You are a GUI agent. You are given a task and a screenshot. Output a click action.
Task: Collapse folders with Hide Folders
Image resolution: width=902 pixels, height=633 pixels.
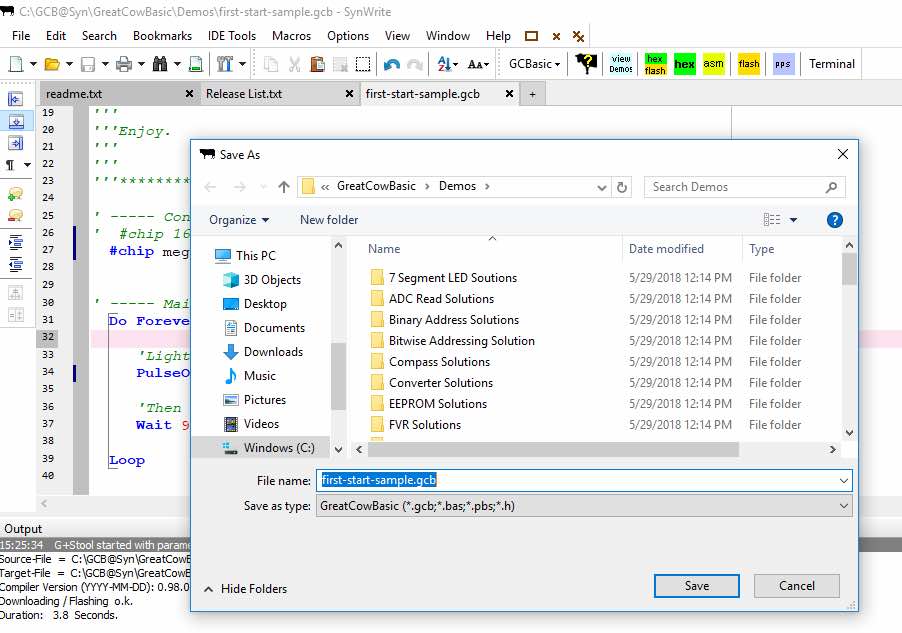click(246, 589)
